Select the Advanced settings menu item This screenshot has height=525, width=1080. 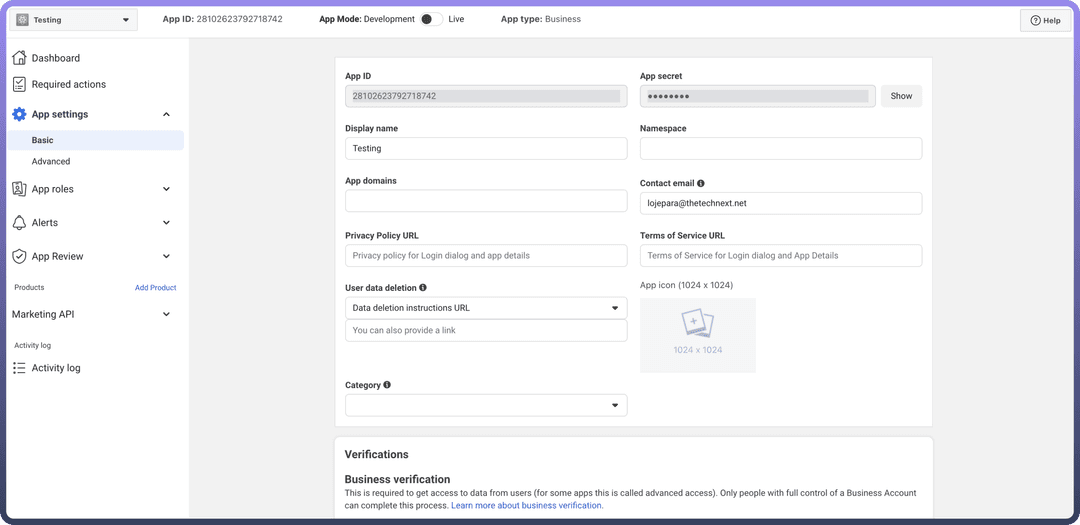click(x=51, y=161)
